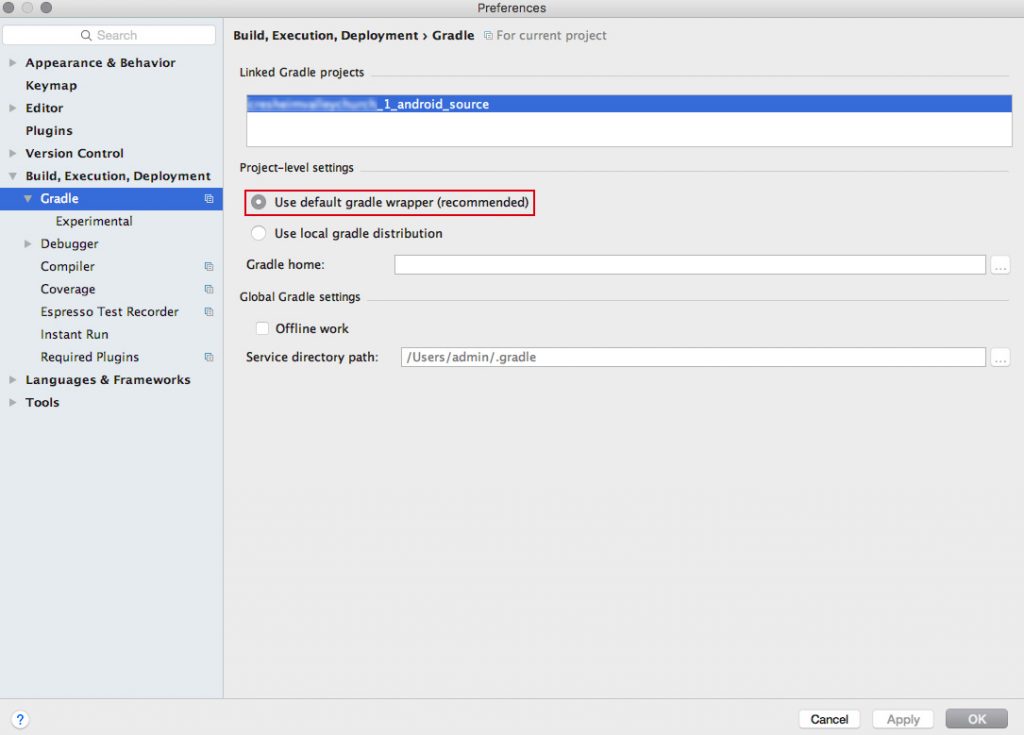The width and height of the screenshot is (1024, 735).
Task: Click project icon beside Required Plugins
Action: click(209, 357)
